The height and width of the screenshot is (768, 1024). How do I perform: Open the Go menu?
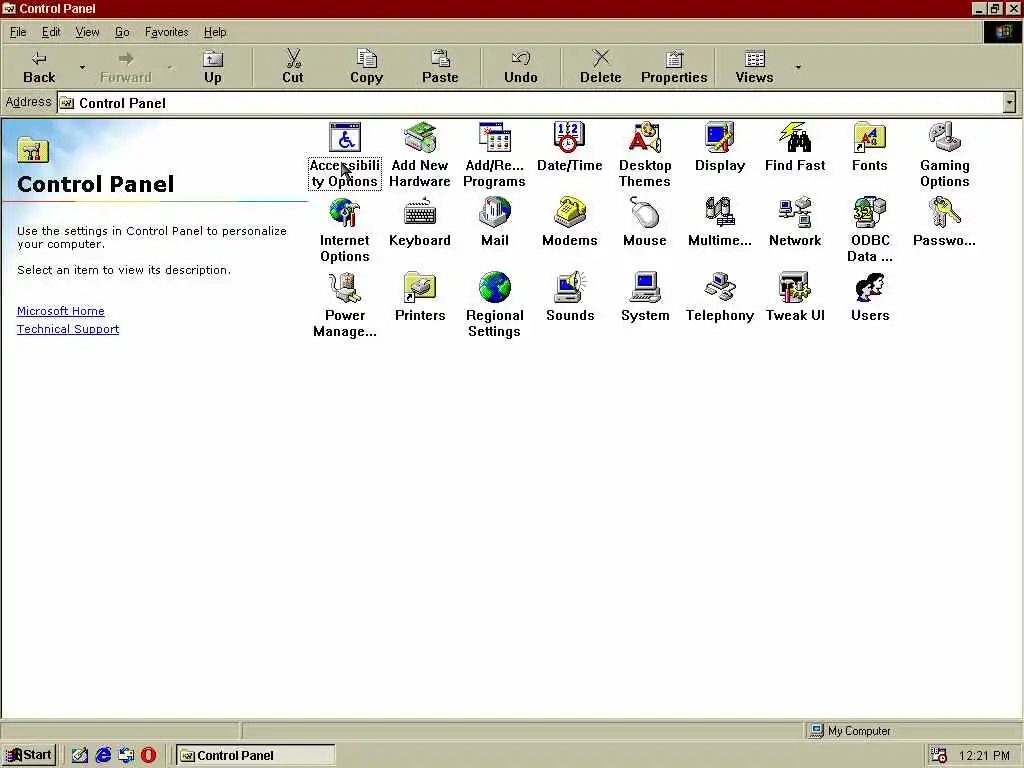pos(122,32)
